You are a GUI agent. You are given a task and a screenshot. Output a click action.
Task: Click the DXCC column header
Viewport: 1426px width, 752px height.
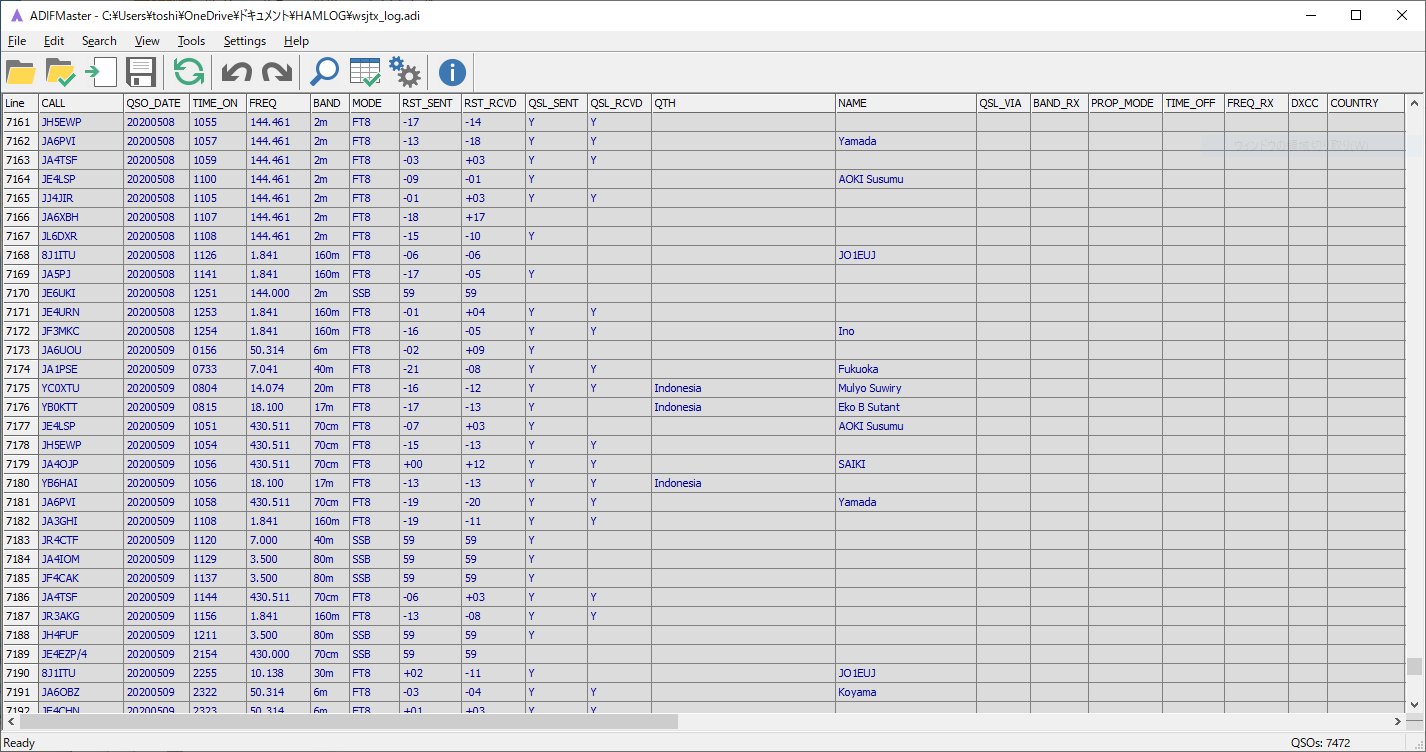coord(1308,103)
